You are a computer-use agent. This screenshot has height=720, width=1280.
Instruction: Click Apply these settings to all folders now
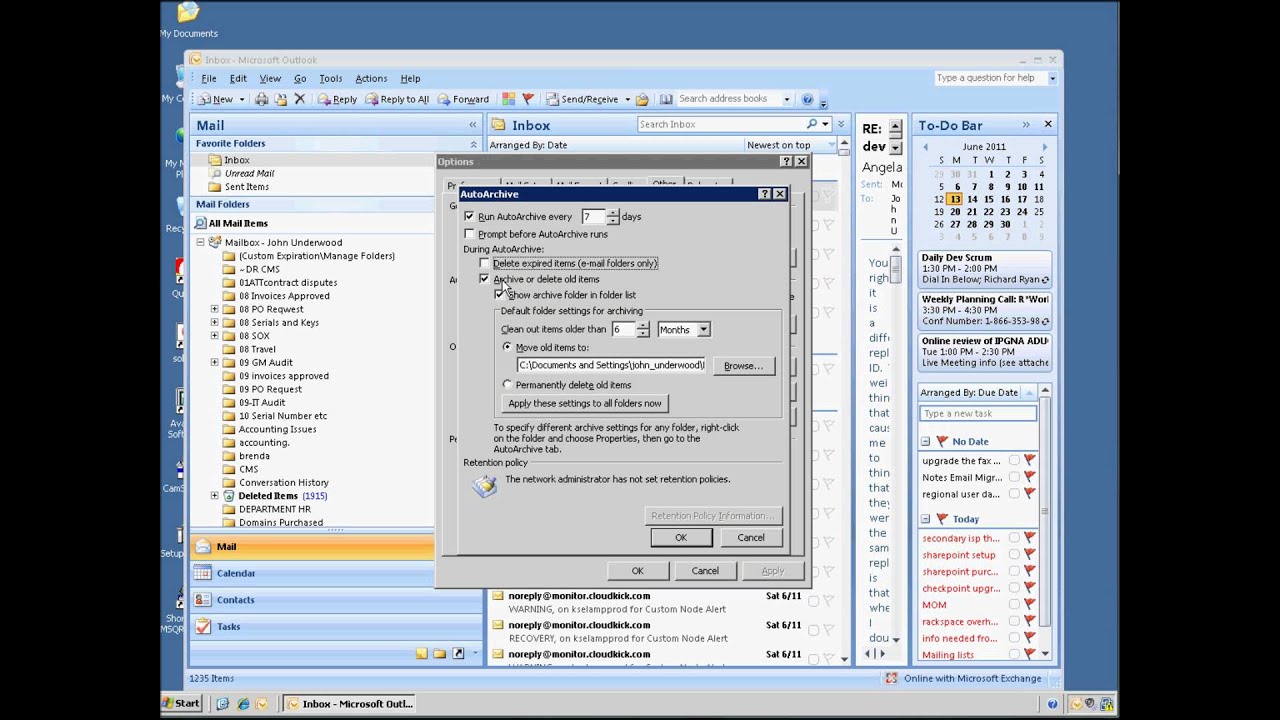(585, 404)
